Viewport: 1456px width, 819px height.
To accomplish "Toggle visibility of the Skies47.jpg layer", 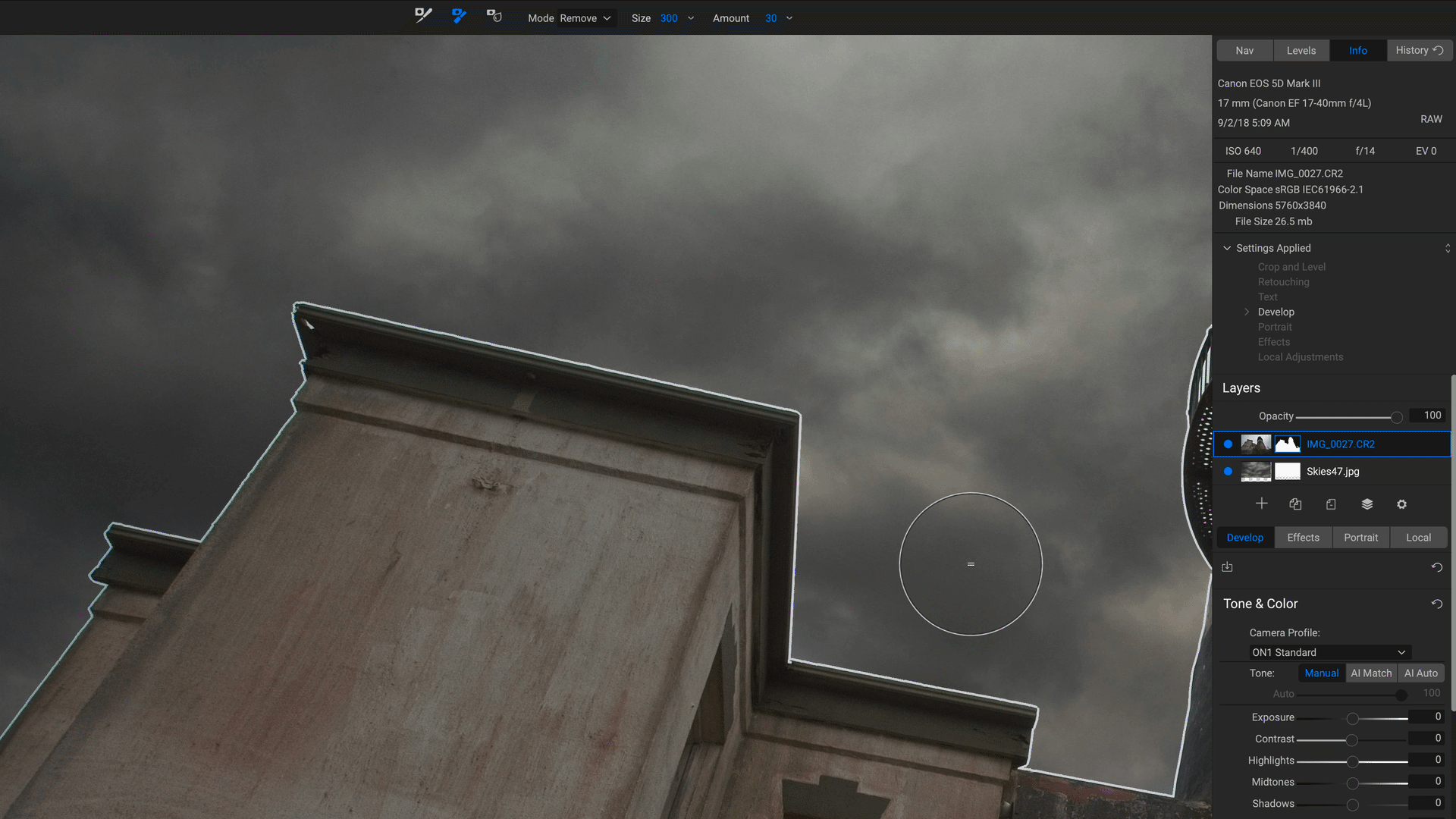I will click(1228, 472).
